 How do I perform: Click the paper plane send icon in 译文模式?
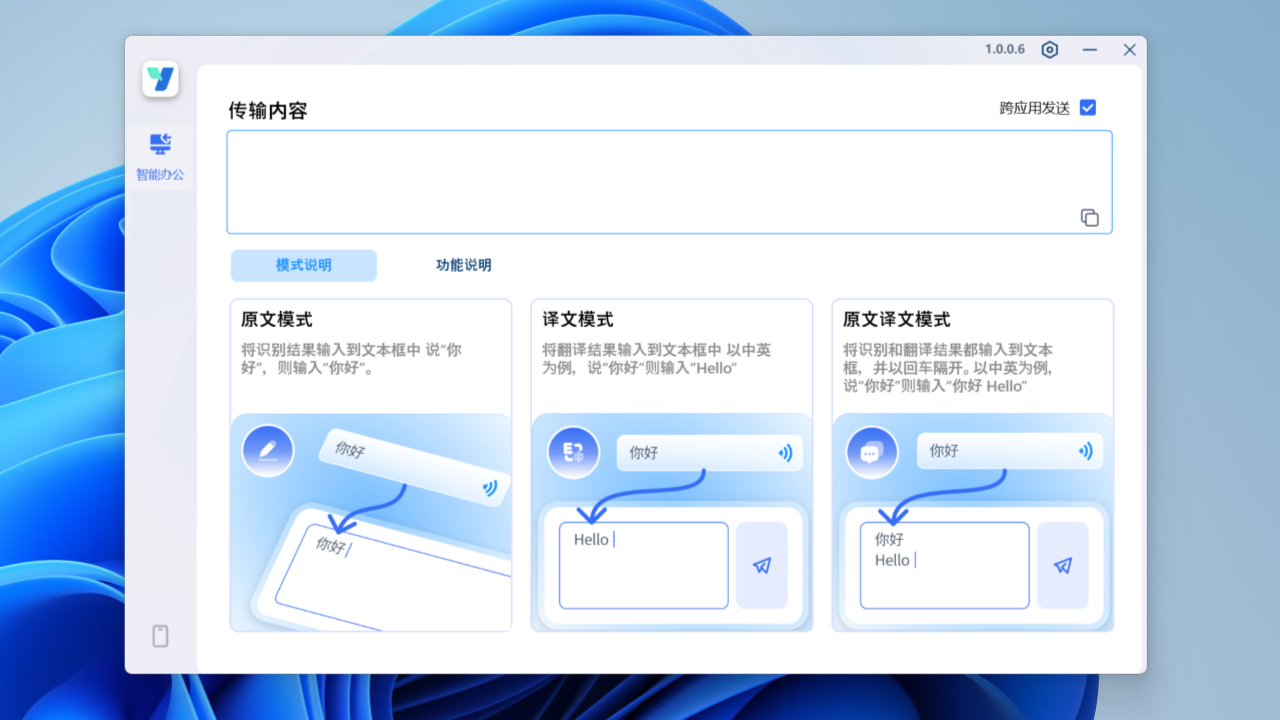coord(762,565)
